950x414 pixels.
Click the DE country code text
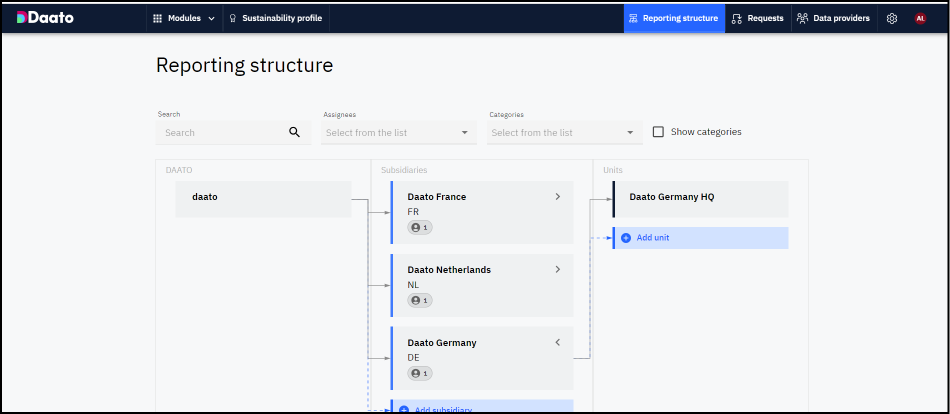click(x=414, y=358)
